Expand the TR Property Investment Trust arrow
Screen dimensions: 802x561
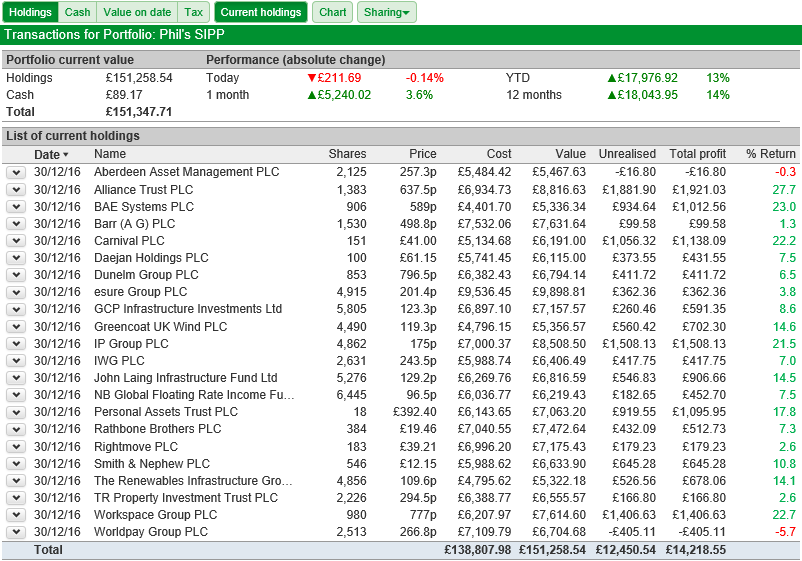[x=16, y=498]
